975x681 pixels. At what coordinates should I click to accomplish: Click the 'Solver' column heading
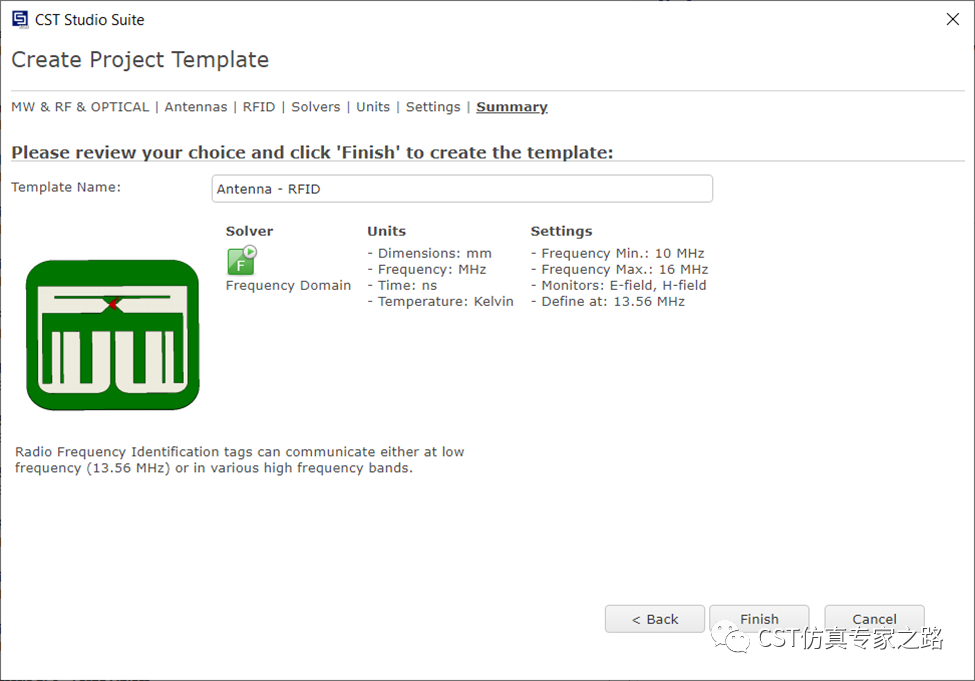[249, 231]
